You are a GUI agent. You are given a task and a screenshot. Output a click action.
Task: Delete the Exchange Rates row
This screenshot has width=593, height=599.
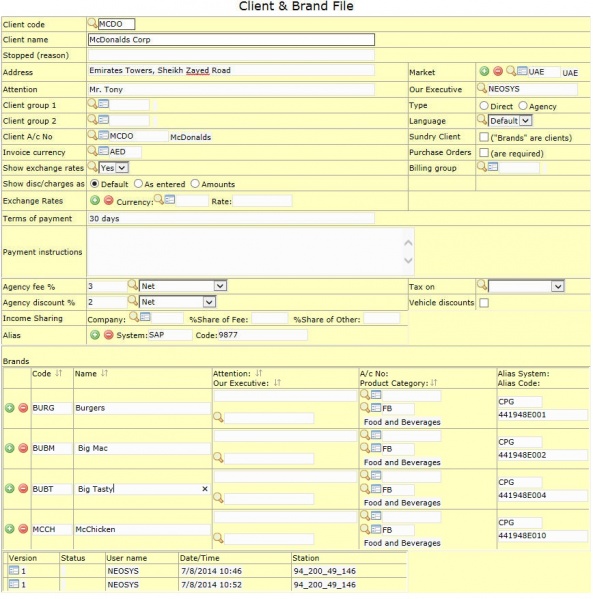click(x=109, y=200)
